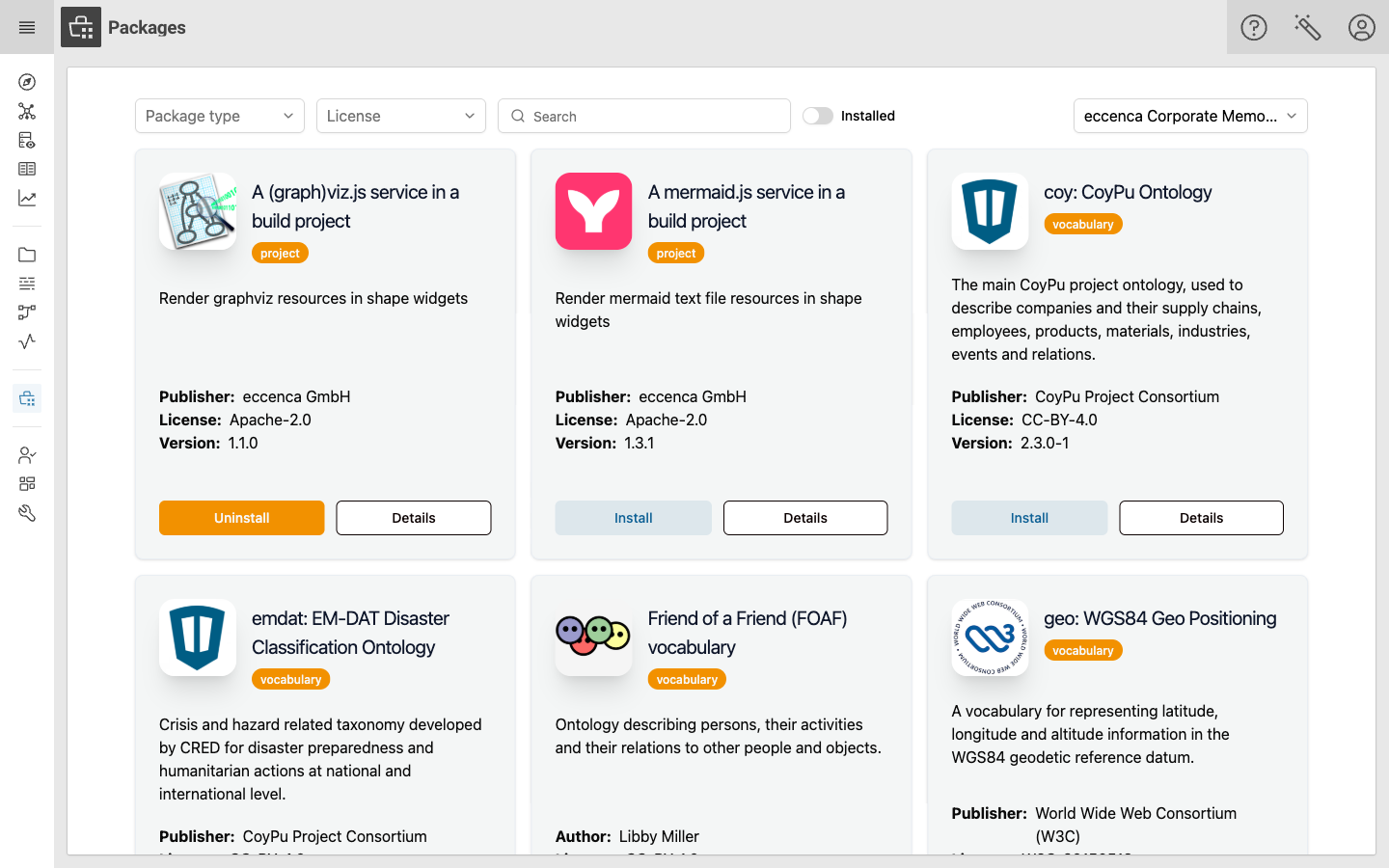Image resolution: width=1389 pixels, height=868 pixels.
Task: Click the Packages shopping basket header icon
Action: click(x=81, y=27)
